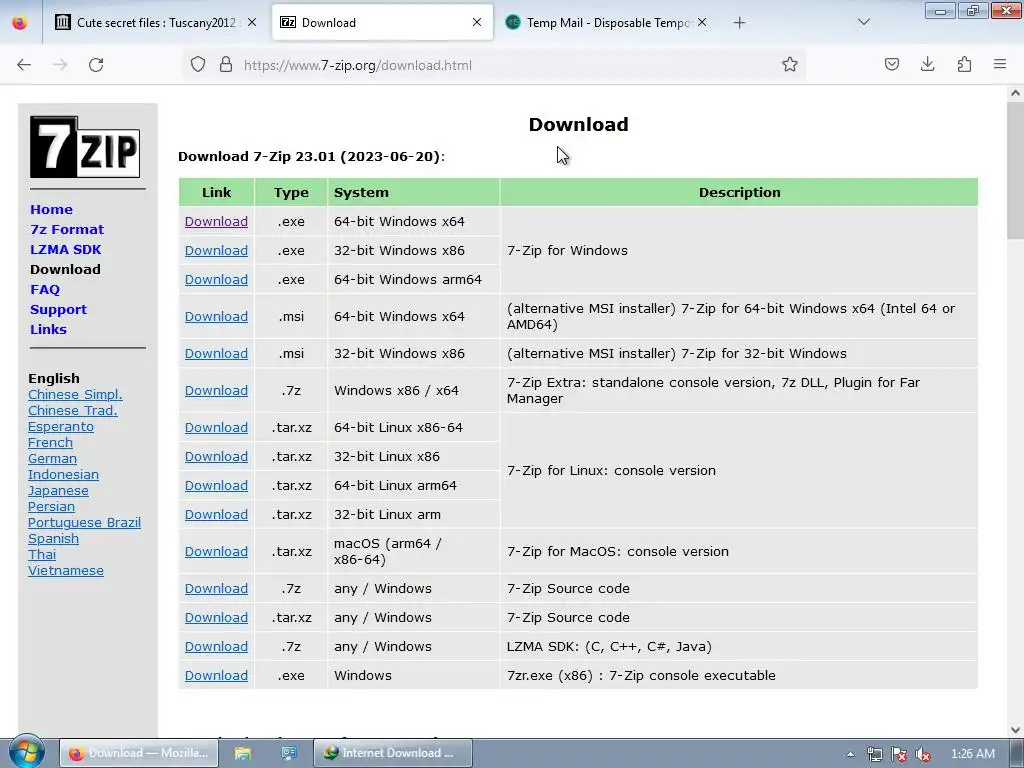1024x768 pixels.
Task: Open tracking protection shield icon
Action: [x=198, y=65]
